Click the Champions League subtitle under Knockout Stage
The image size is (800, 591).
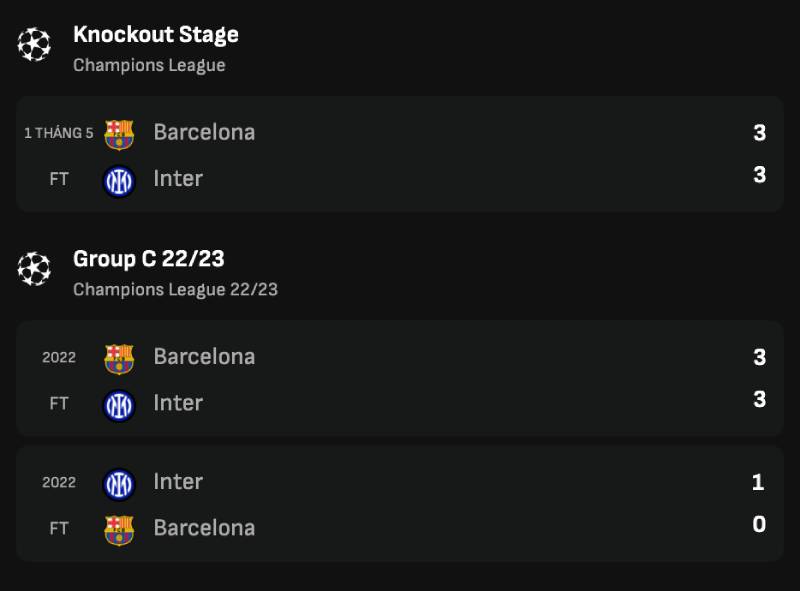(x=149, y=66)
